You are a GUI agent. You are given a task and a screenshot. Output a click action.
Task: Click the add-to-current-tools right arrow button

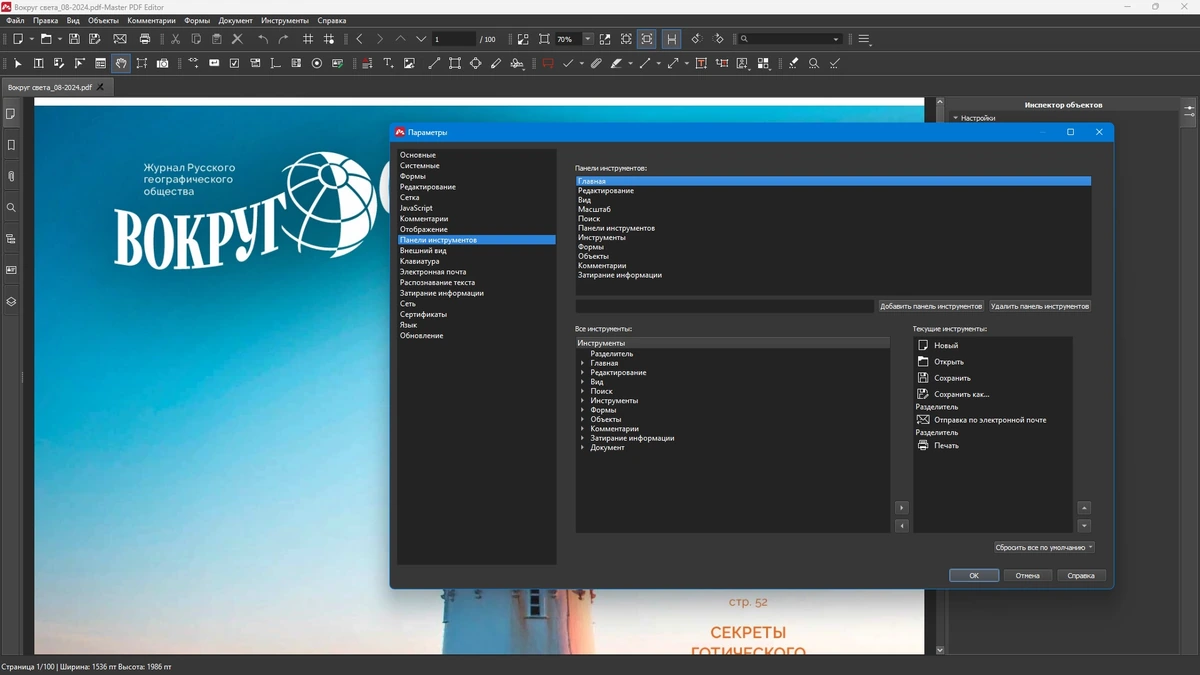click(x=902, y=508)
